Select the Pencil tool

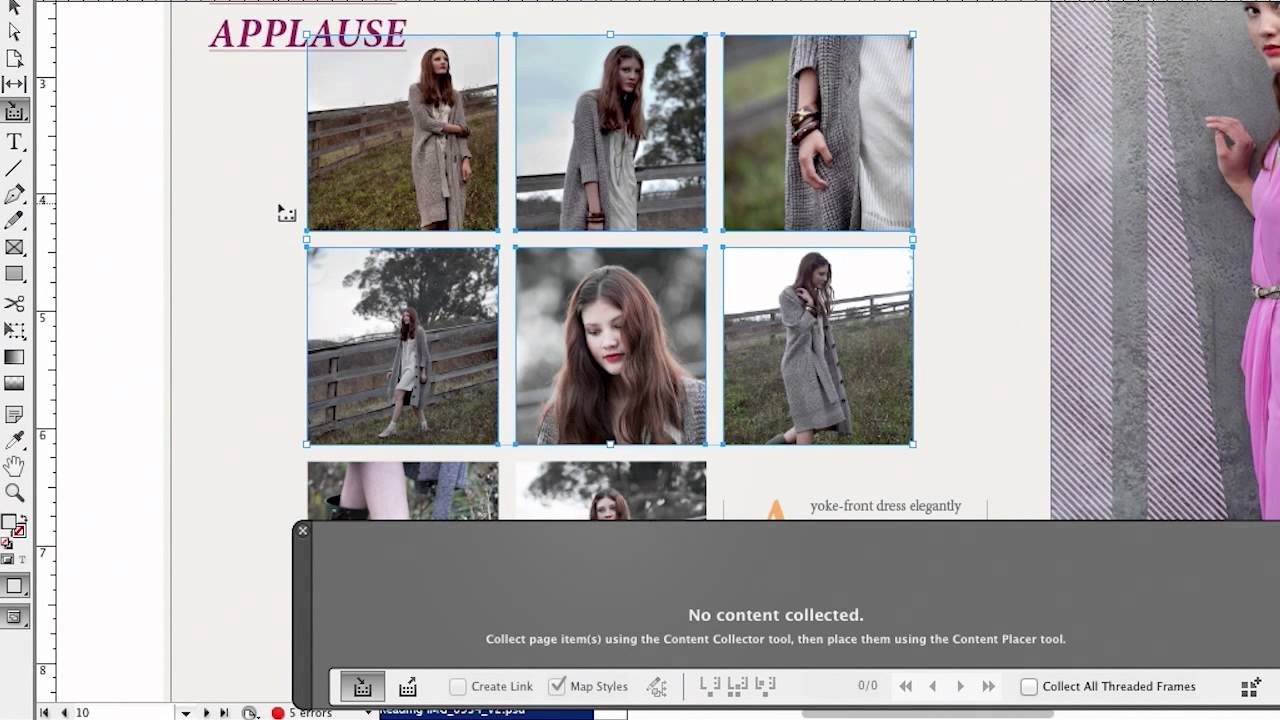[14, 221]
